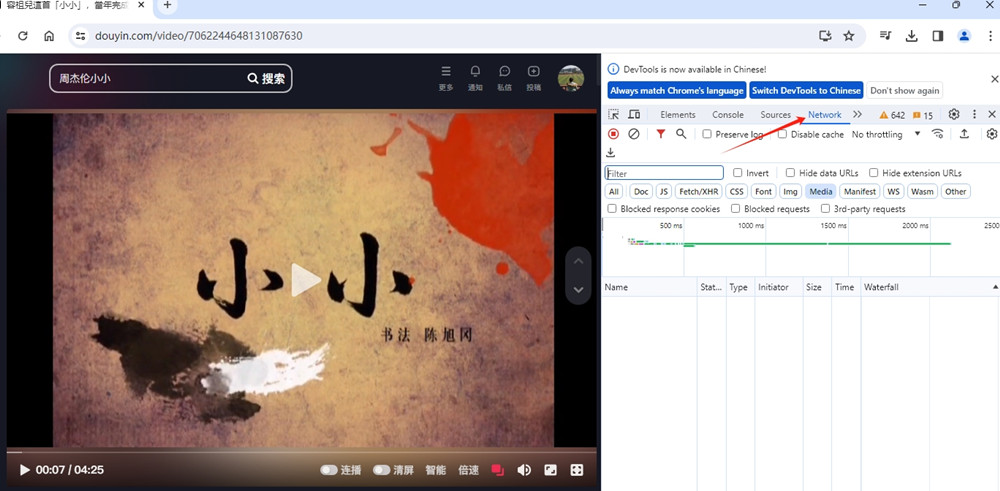Go to next video down chevron

[x=578, y=289]
